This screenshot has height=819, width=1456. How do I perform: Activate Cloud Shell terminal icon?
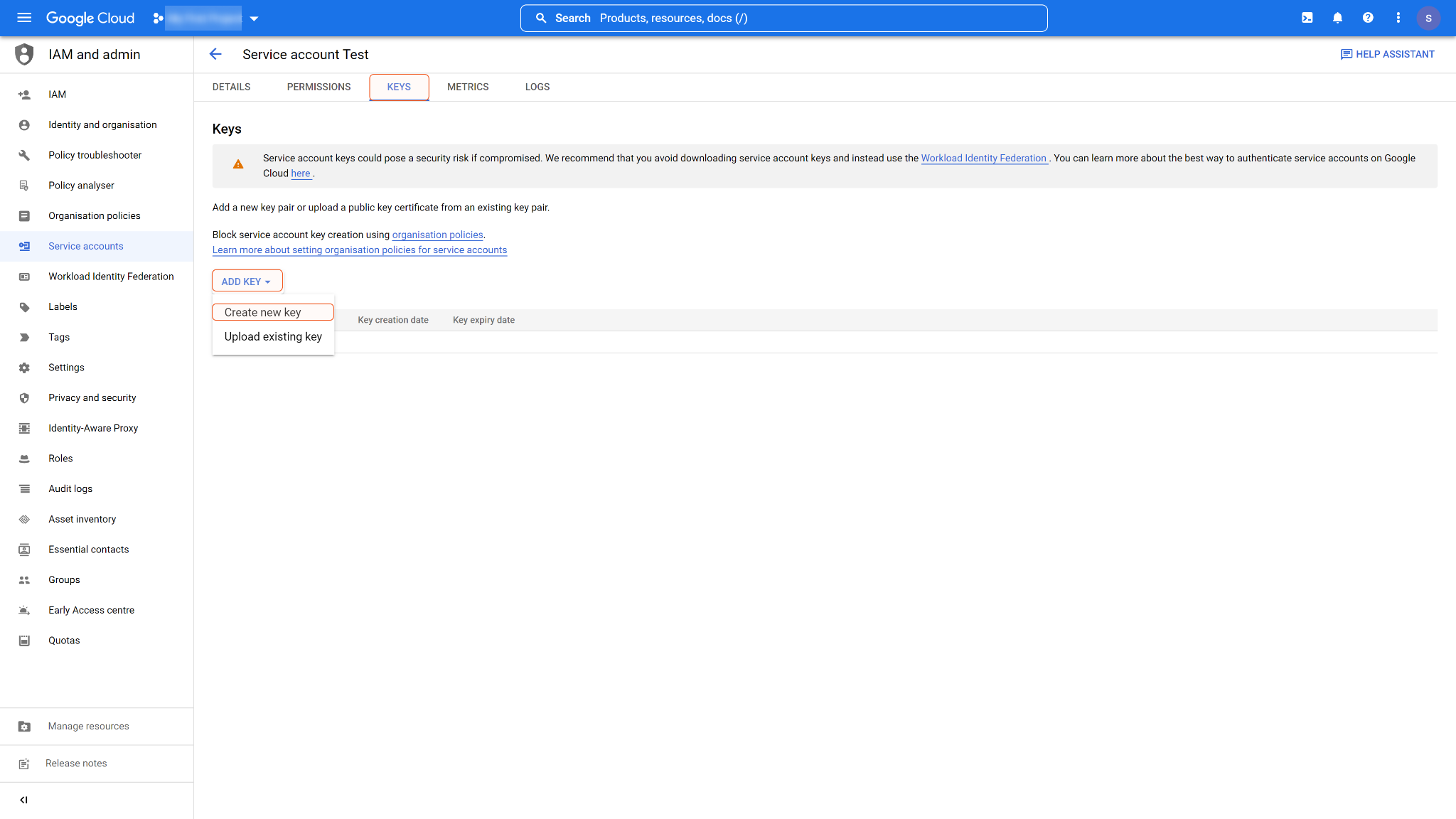click(x=1307, y=18)
